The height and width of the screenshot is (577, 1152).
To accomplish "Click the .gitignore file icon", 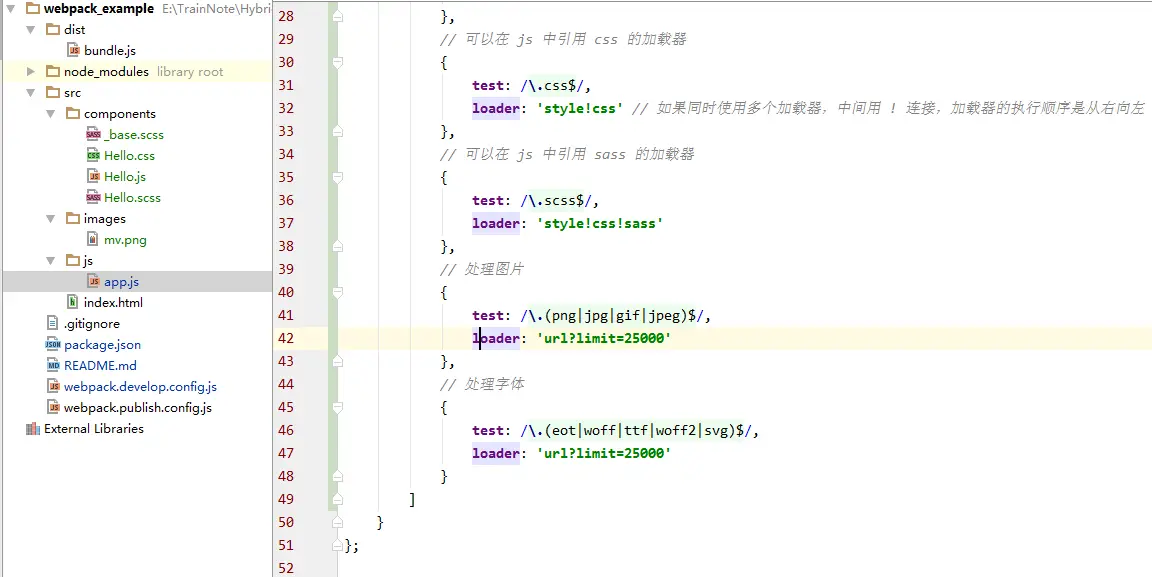I will (x=52, y=323).
